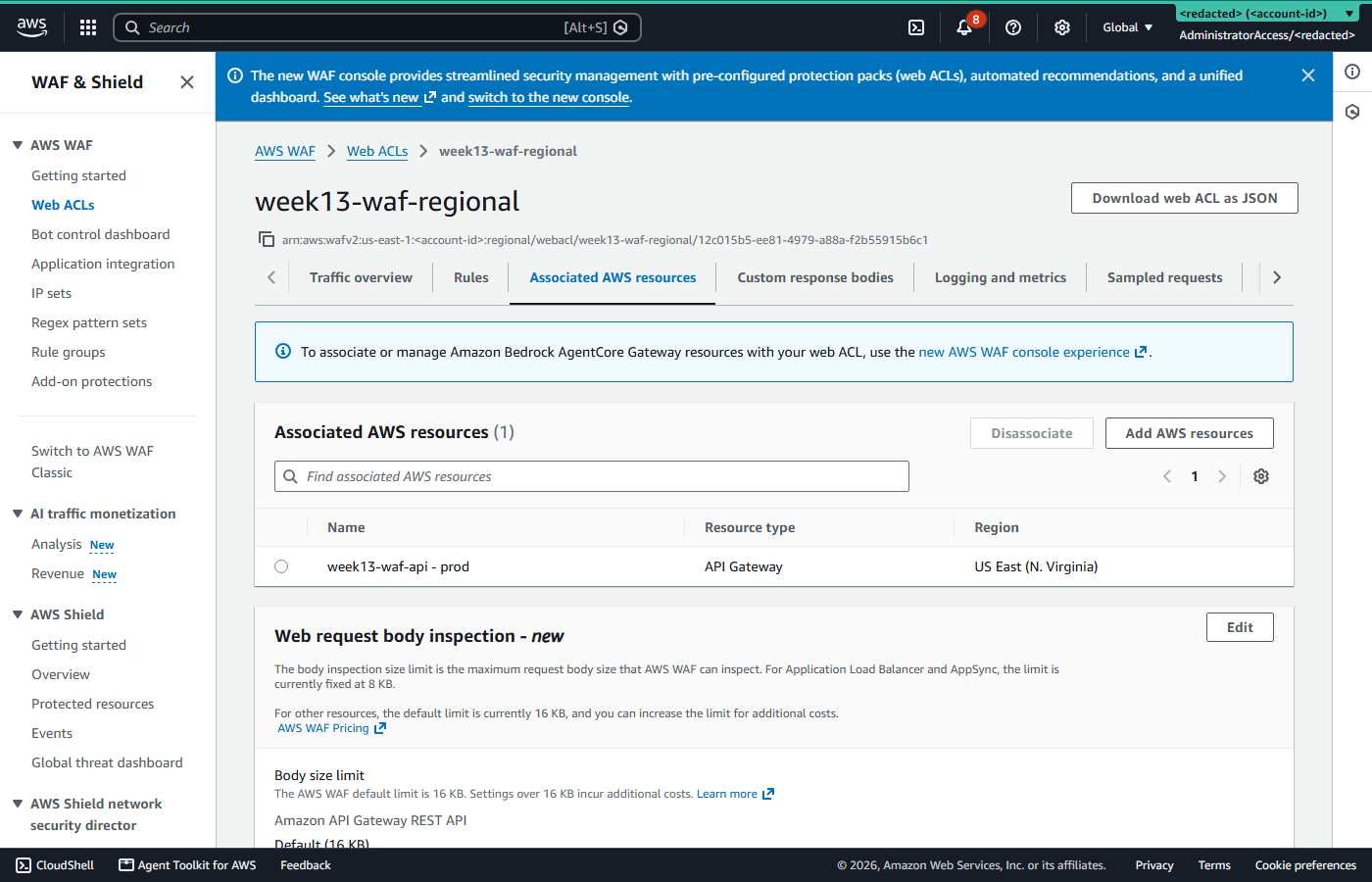Open console settings gear in top bar
This screenshot has width=1372, height=882.
tap(1062, 27)
